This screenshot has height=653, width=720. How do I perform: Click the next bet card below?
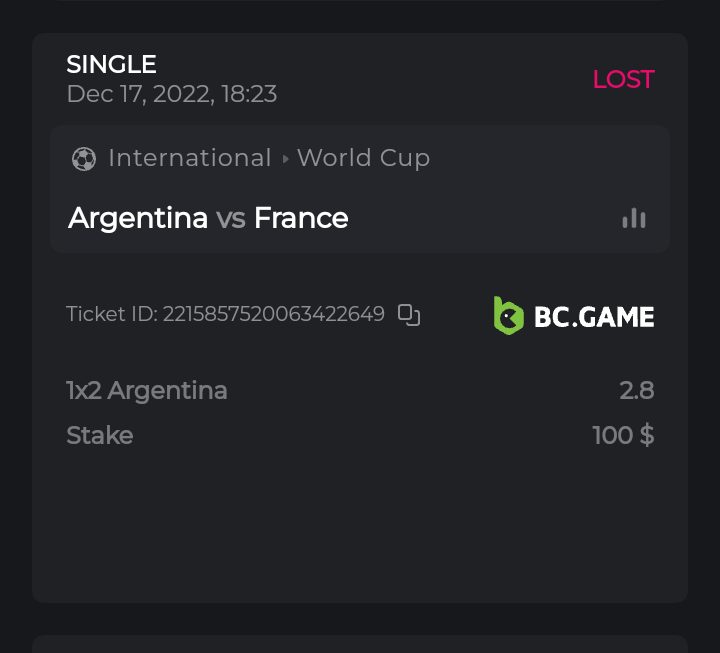pyautogui.click(x=360, y=644)
